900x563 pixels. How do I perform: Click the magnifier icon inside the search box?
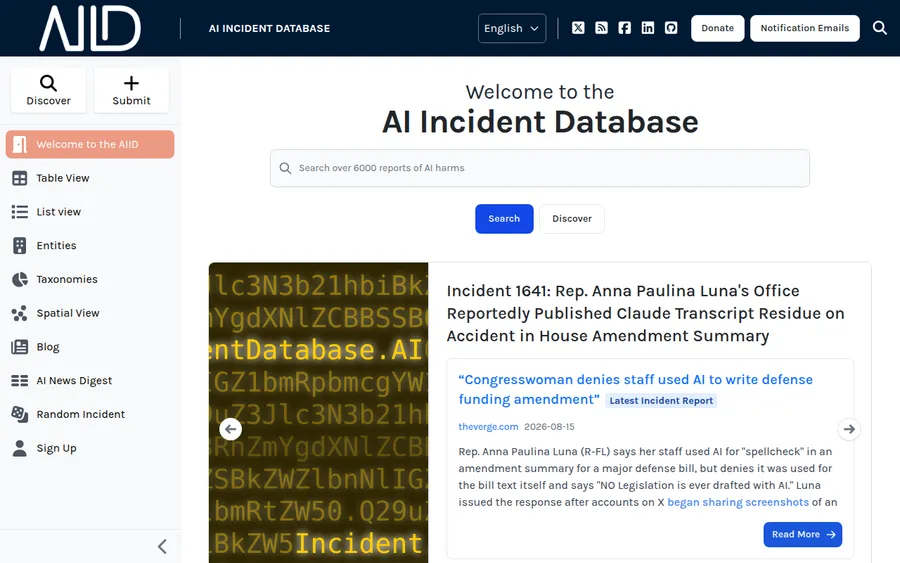point(285,168)
